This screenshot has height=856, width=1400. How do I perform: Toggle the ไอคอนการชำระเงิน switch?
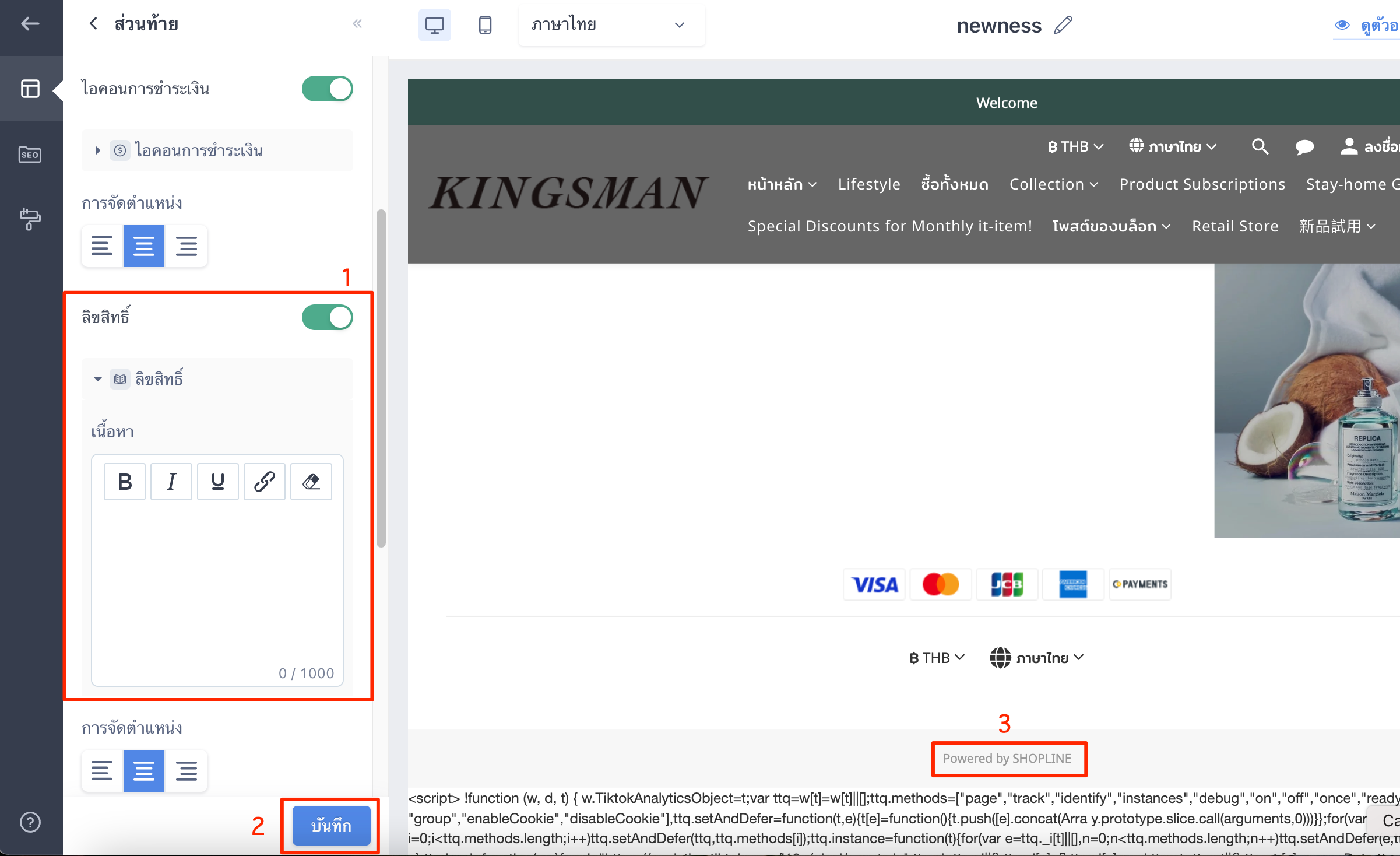pos(327,89)
